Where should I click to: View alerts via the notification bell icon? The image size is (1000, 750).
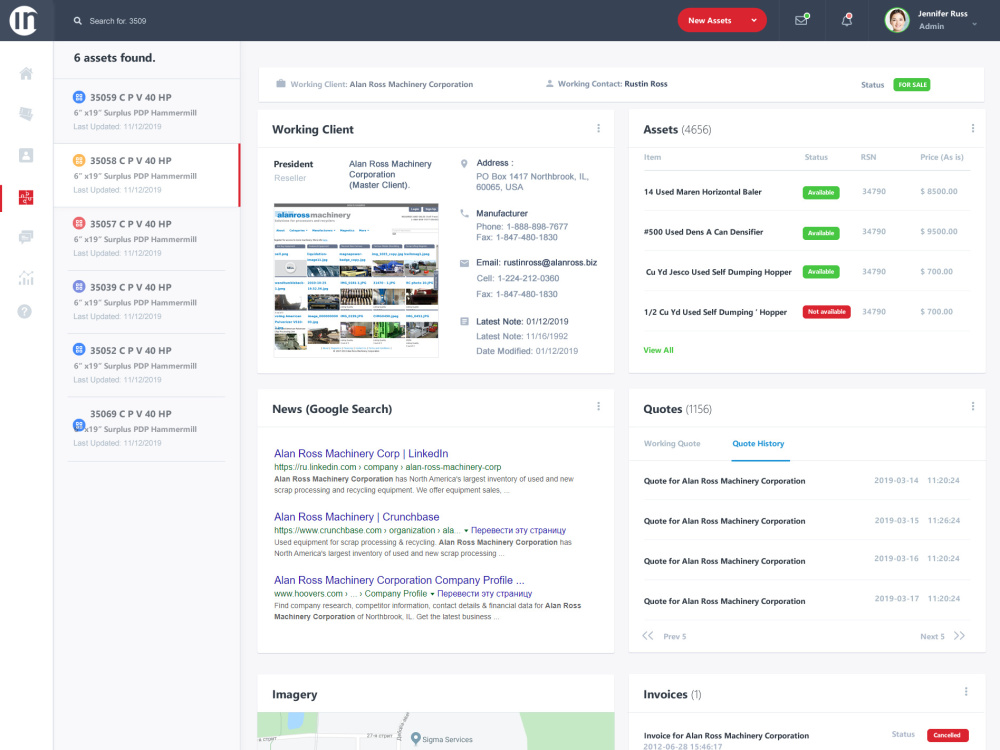(x=846, y=20)
